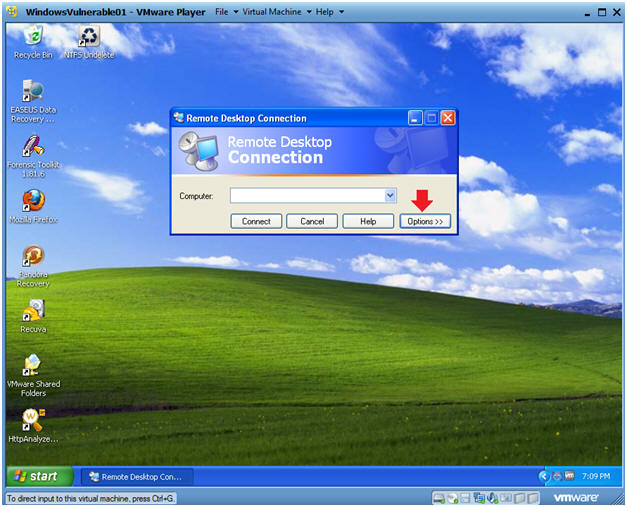The image size is (627, 507).
Task: Open the Computer dropdown arrow
Action: [390, 196]
